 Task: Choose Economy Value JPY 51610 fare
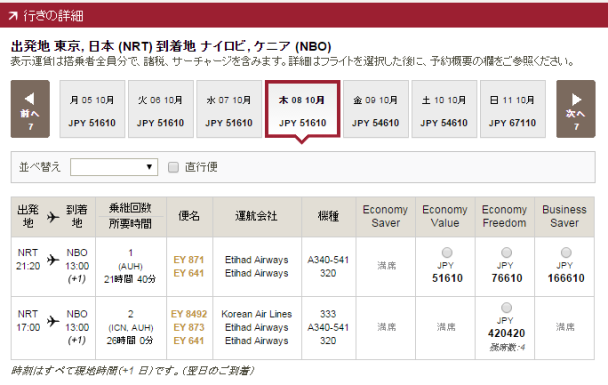coord(447,253)
